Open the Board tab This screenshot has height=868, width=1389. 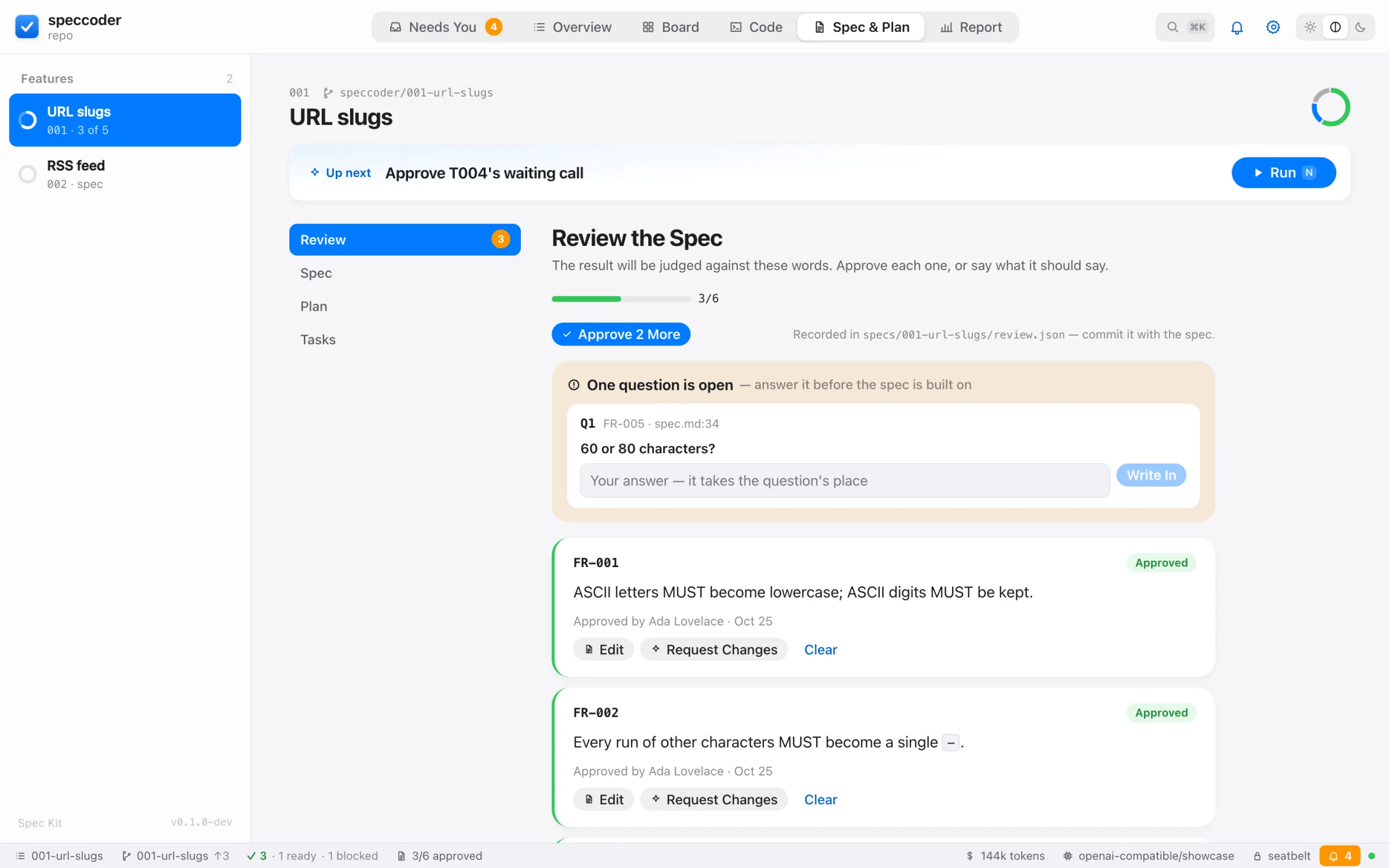tap(671, 27)
